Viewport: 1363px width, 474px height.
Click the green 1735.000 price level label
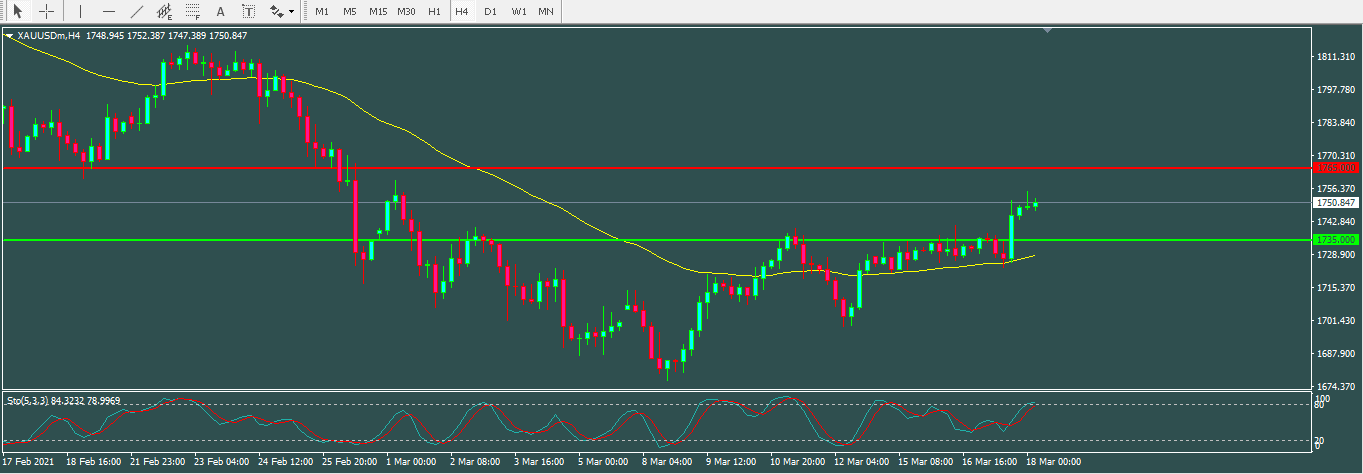[x=1336, y=240]
